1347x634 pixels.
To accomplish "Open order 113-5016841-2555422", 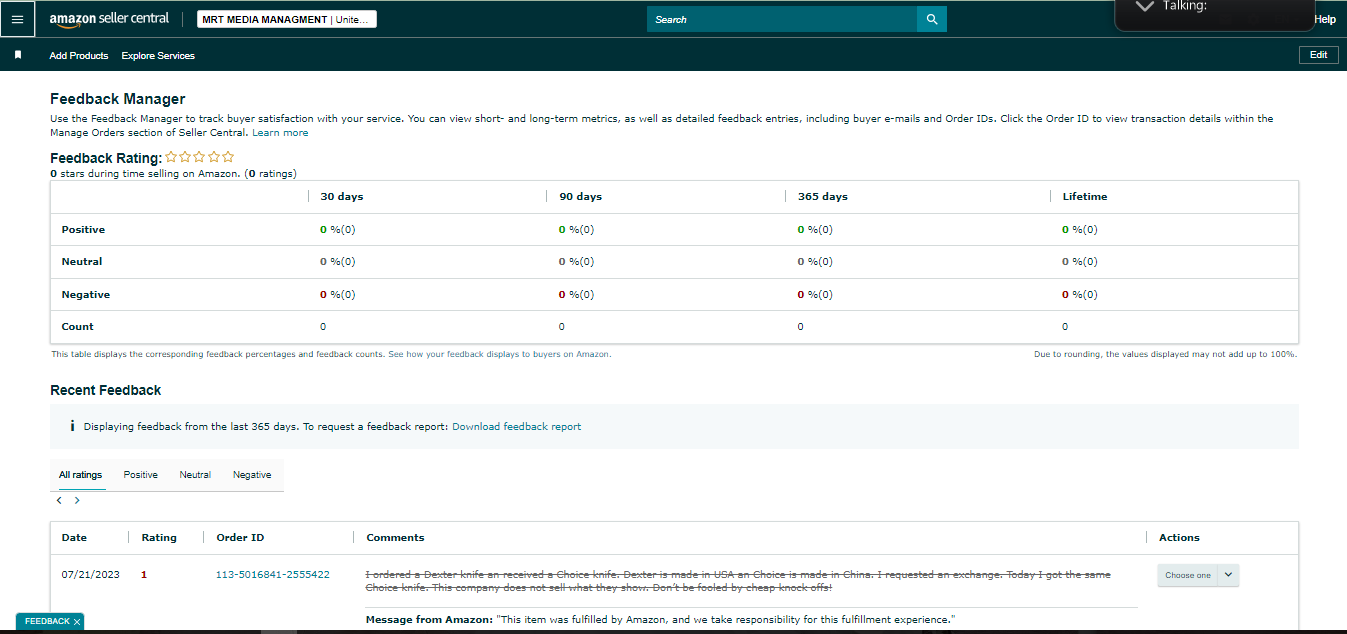I will pyautogui.click(x=273, y=575).
